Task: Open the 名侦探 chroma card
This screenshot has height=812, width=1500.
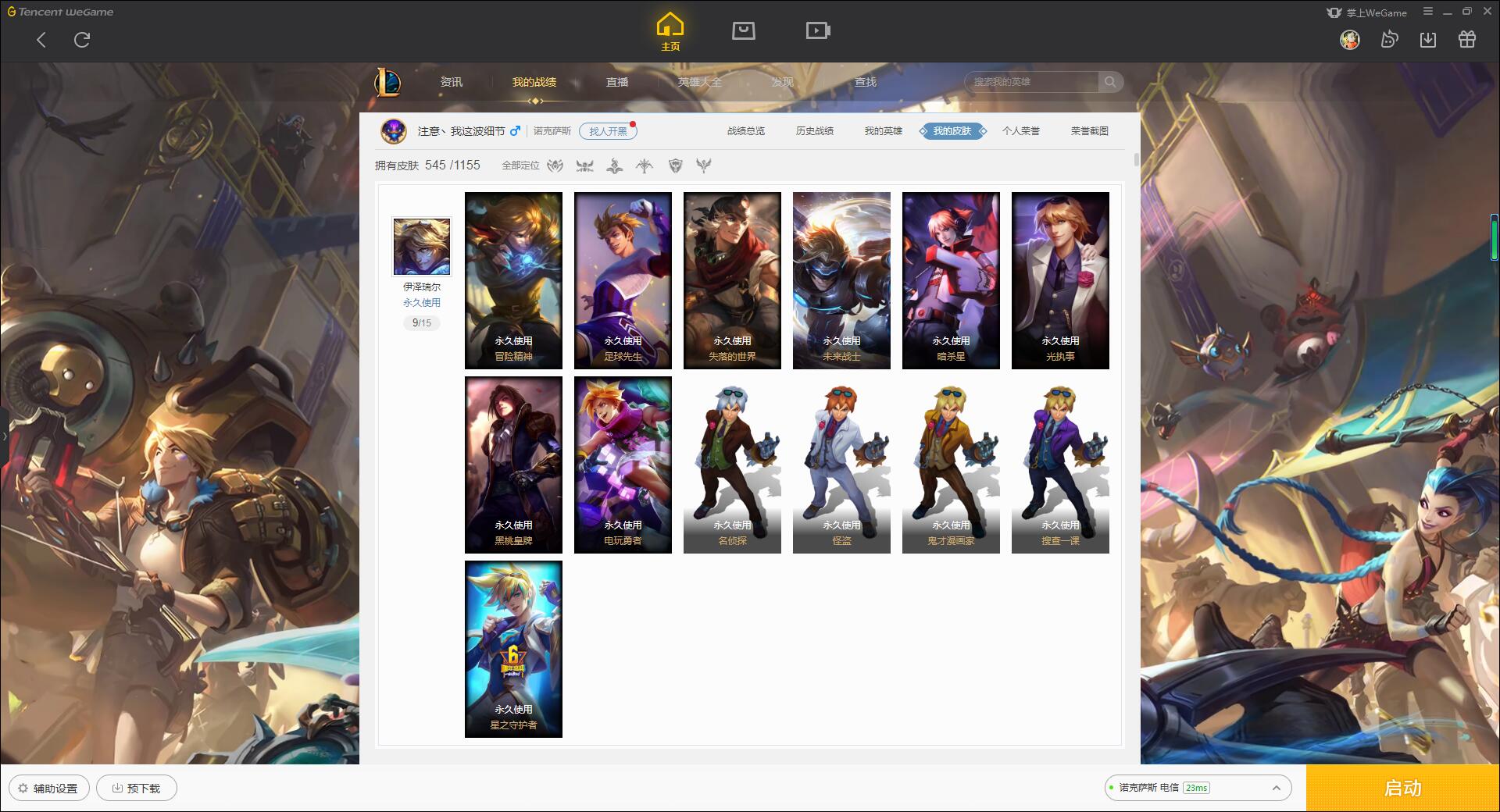Action: (x=732, y=465)
